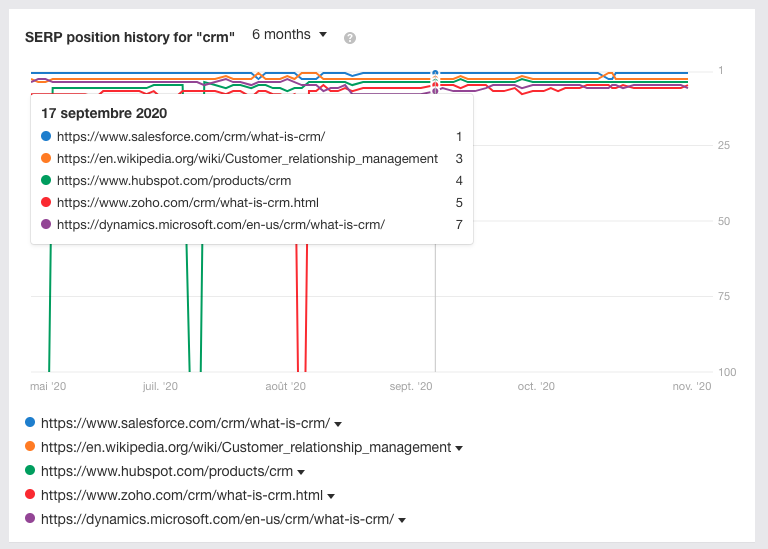Open the dynamics.microsoft.com legend link
Viewport: 768px width, 549px height.
pyautogui.click(x=217, y=519)
